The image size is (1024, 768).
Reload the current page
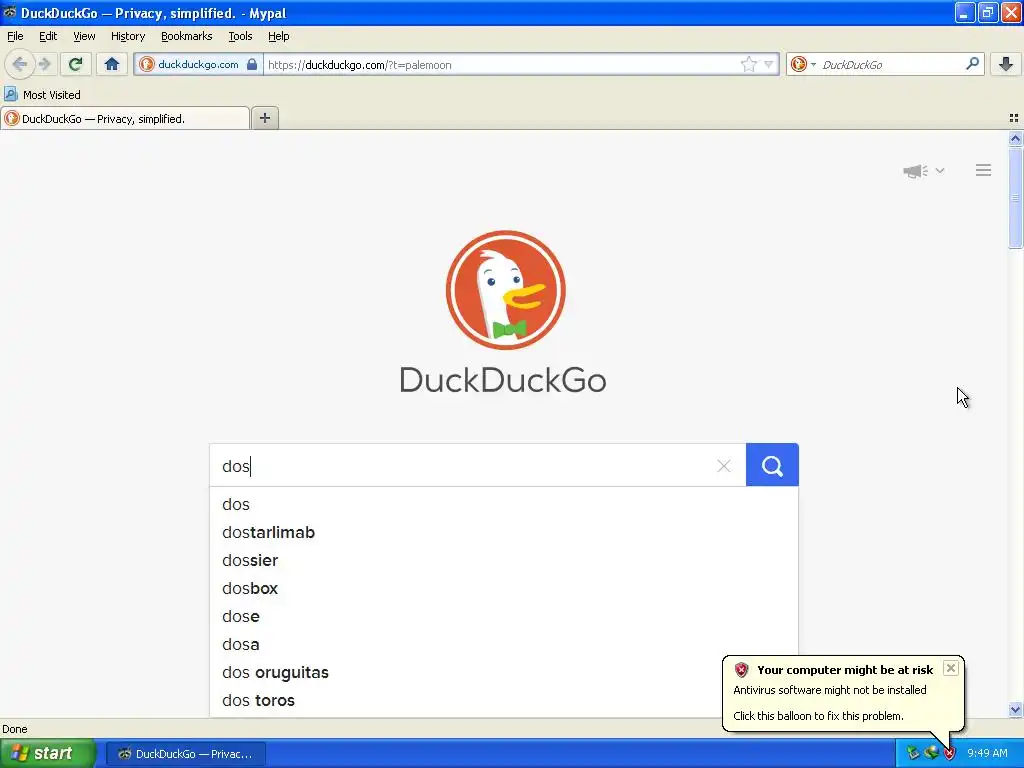(x=75, y=64)
